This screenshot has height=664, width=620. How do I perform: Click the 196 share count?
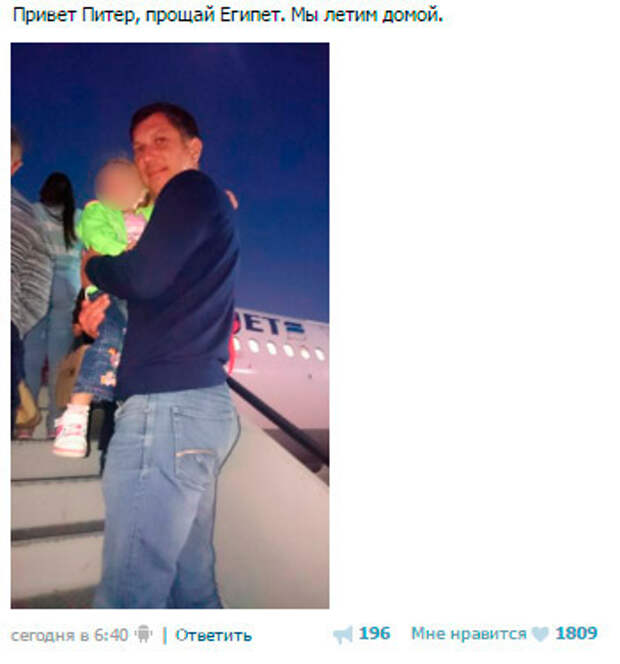tap(374, 634)
